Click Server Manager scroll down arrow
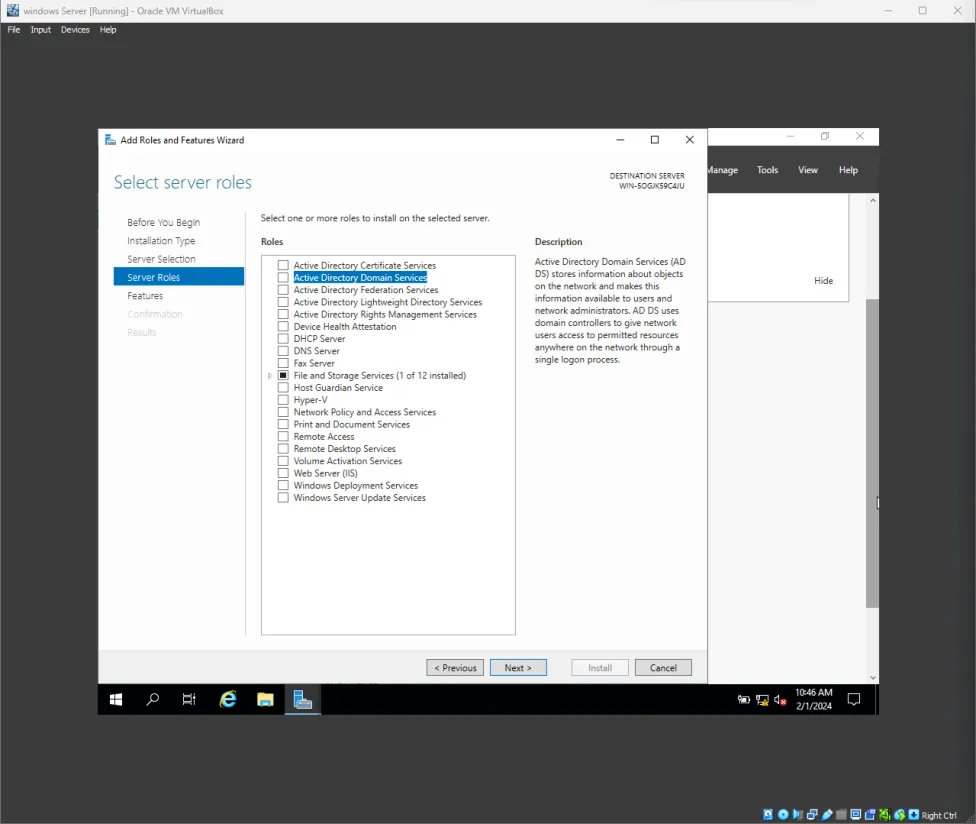This screenshot has height=824, width=976. click(x=873, y=678)
